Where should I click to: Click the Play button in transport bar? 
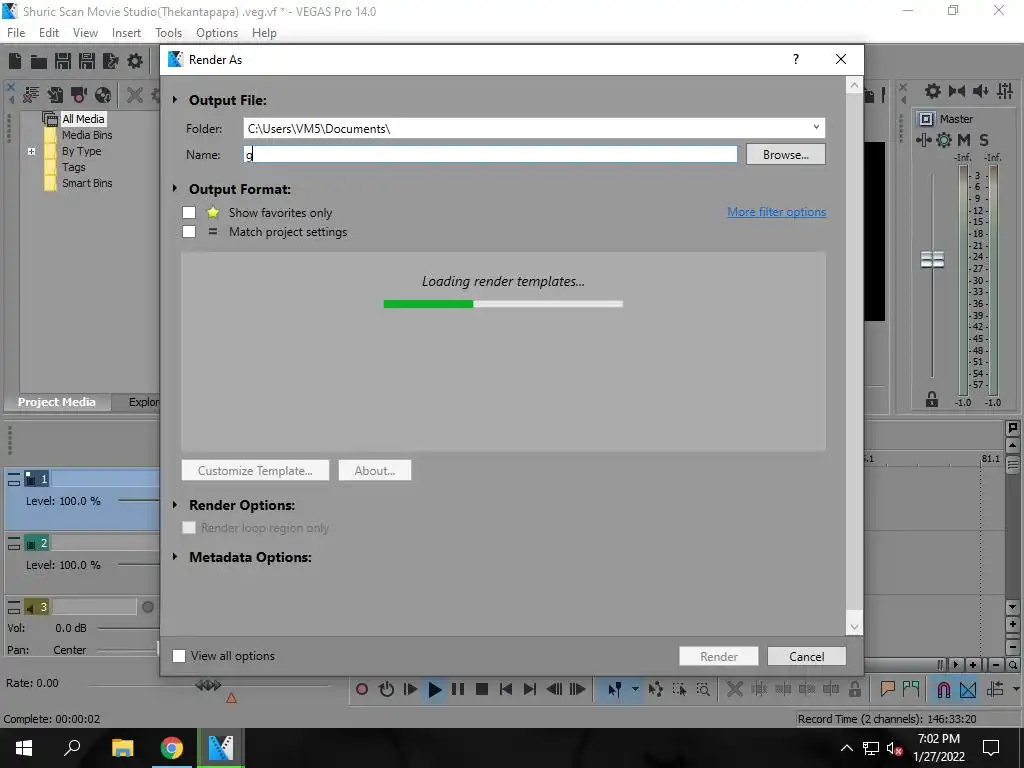click(434, 689)
